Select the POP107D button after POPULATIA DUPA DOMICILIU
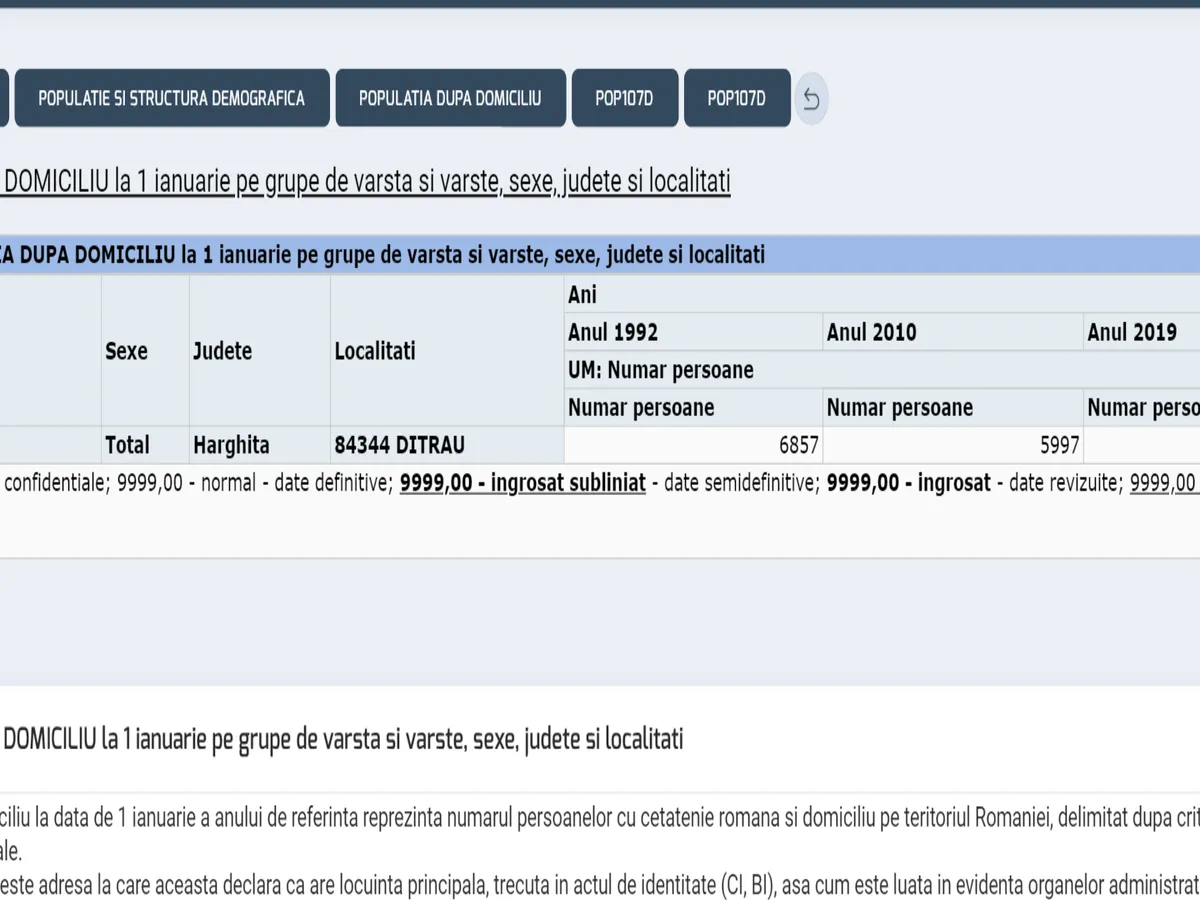Screen dimensions: 1200x900 tap(624, 98)
